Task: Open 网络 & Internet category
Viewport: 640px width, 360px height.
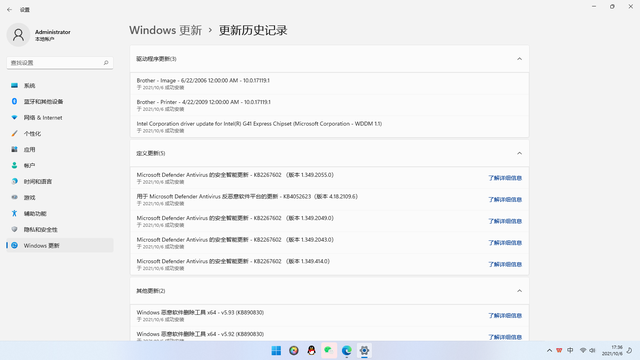Action: (60, 118)
